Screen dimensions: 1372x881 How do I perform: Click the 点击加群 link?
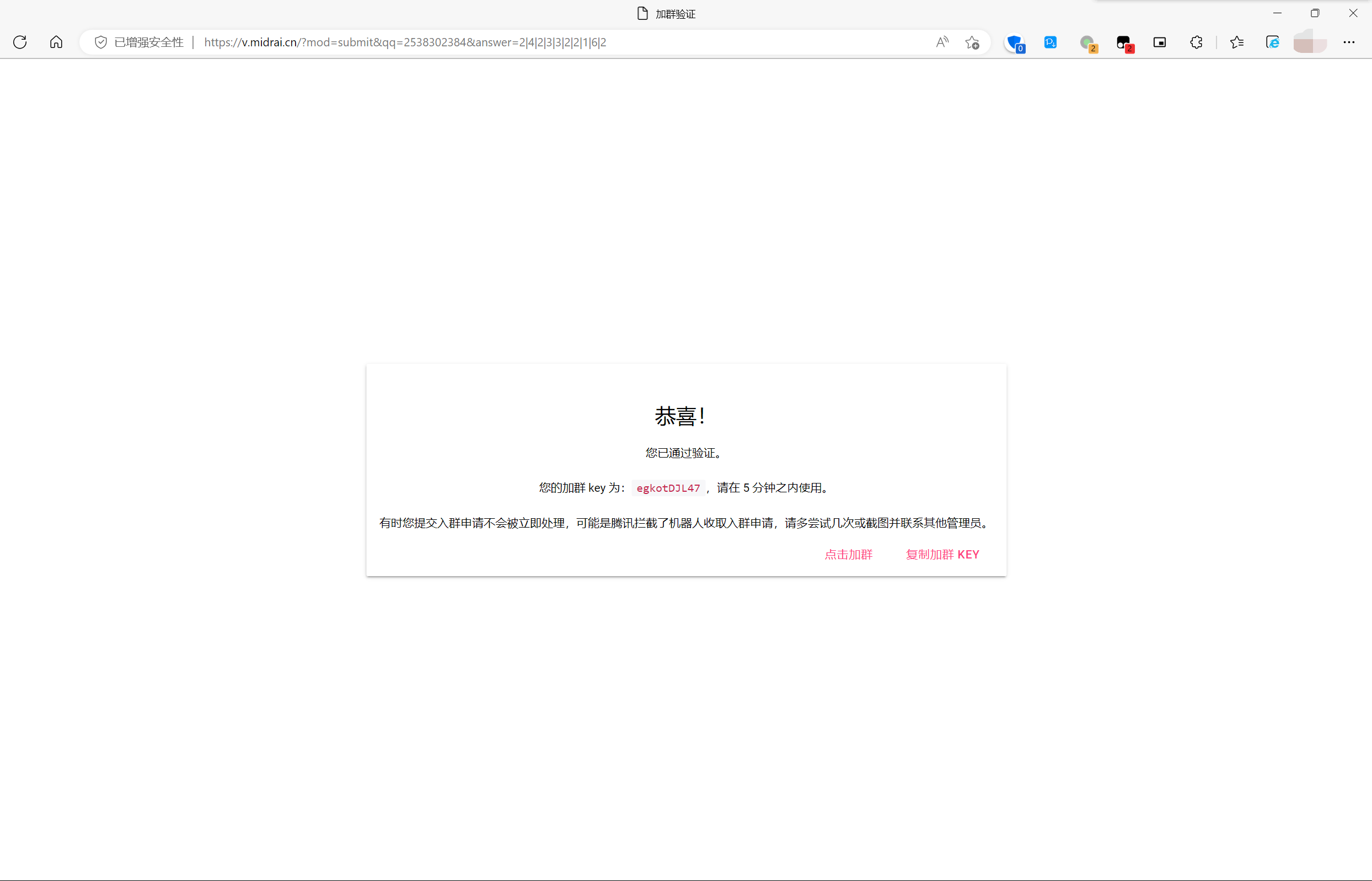tap(849, 554)
